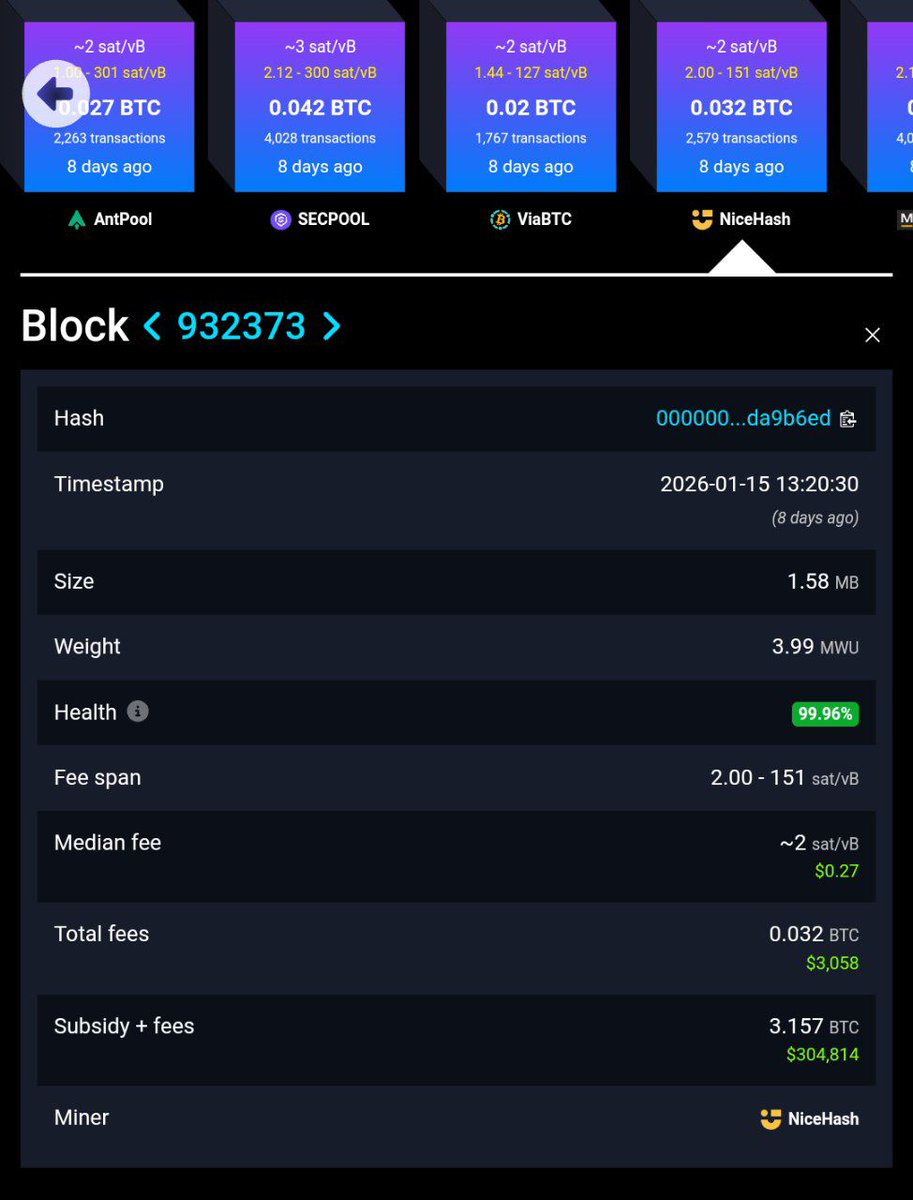Click the 99.96% health badge
The image size is (913, 1200).
825,713
